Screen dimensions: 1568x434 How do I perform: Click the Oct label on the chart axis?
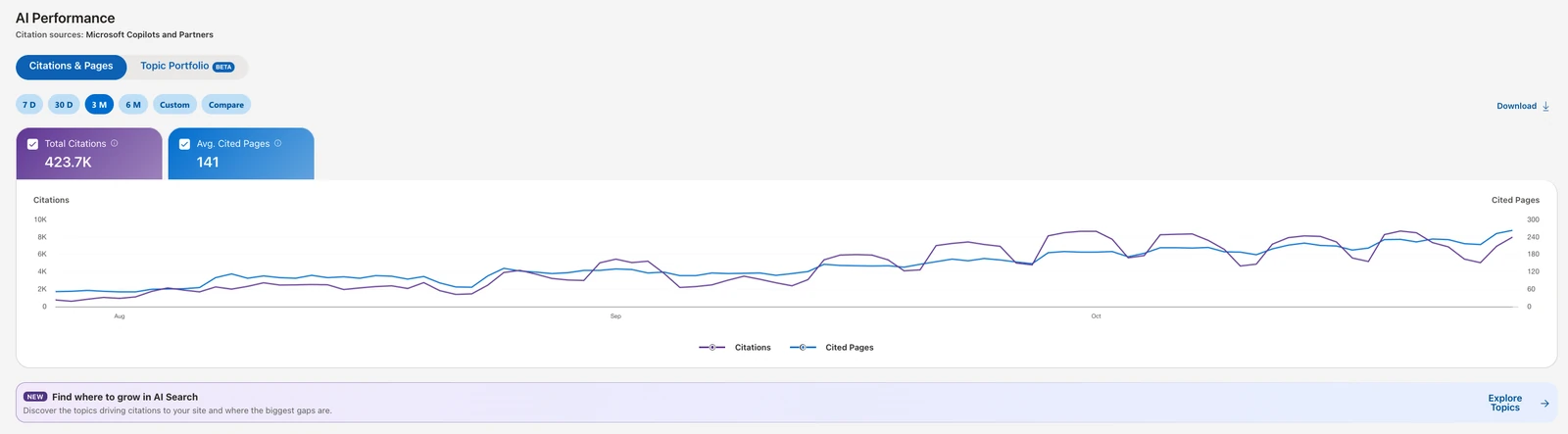click(1096, 316)
